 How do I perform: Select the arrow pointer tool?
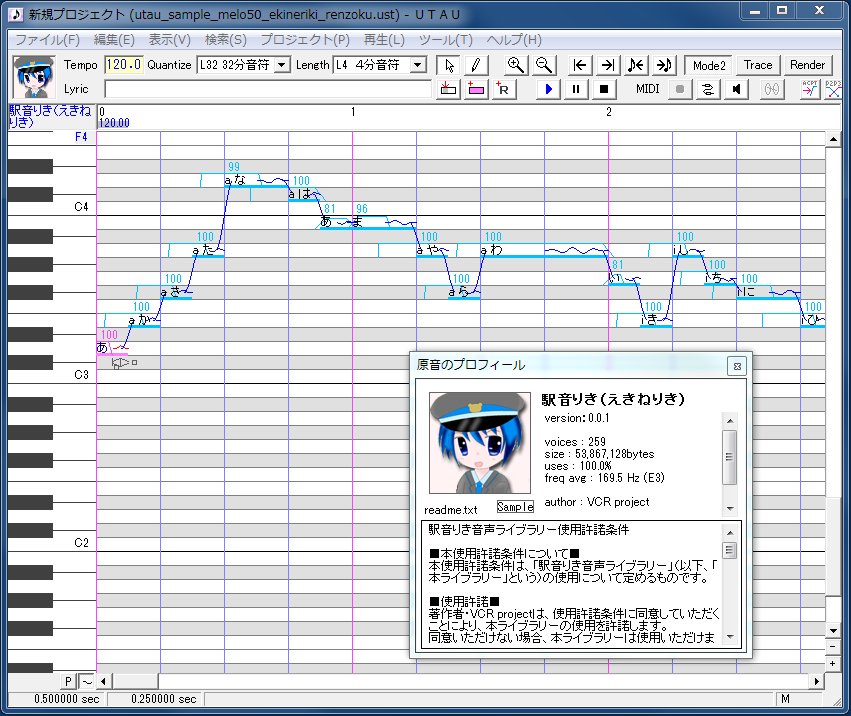[x=449, y=65]
